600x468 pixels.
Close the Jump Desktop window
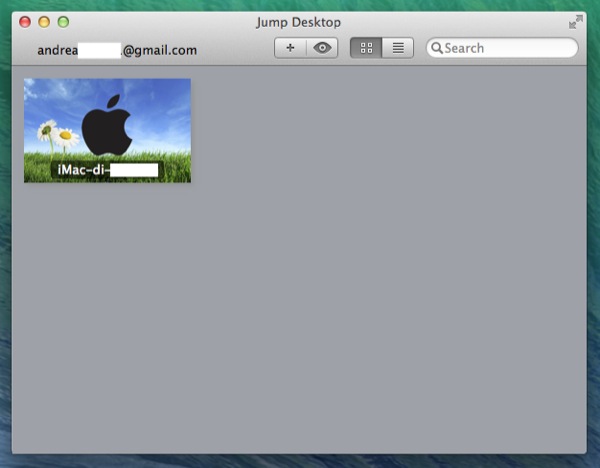[x=25, y=22]
